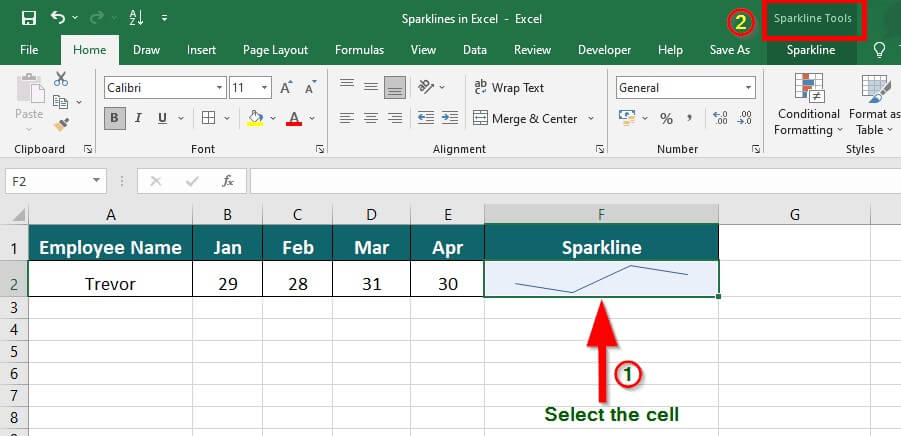Expand the General number format dropdown
Image resolution: width=901 pixels, height=436 pixels.
(747, 88)
